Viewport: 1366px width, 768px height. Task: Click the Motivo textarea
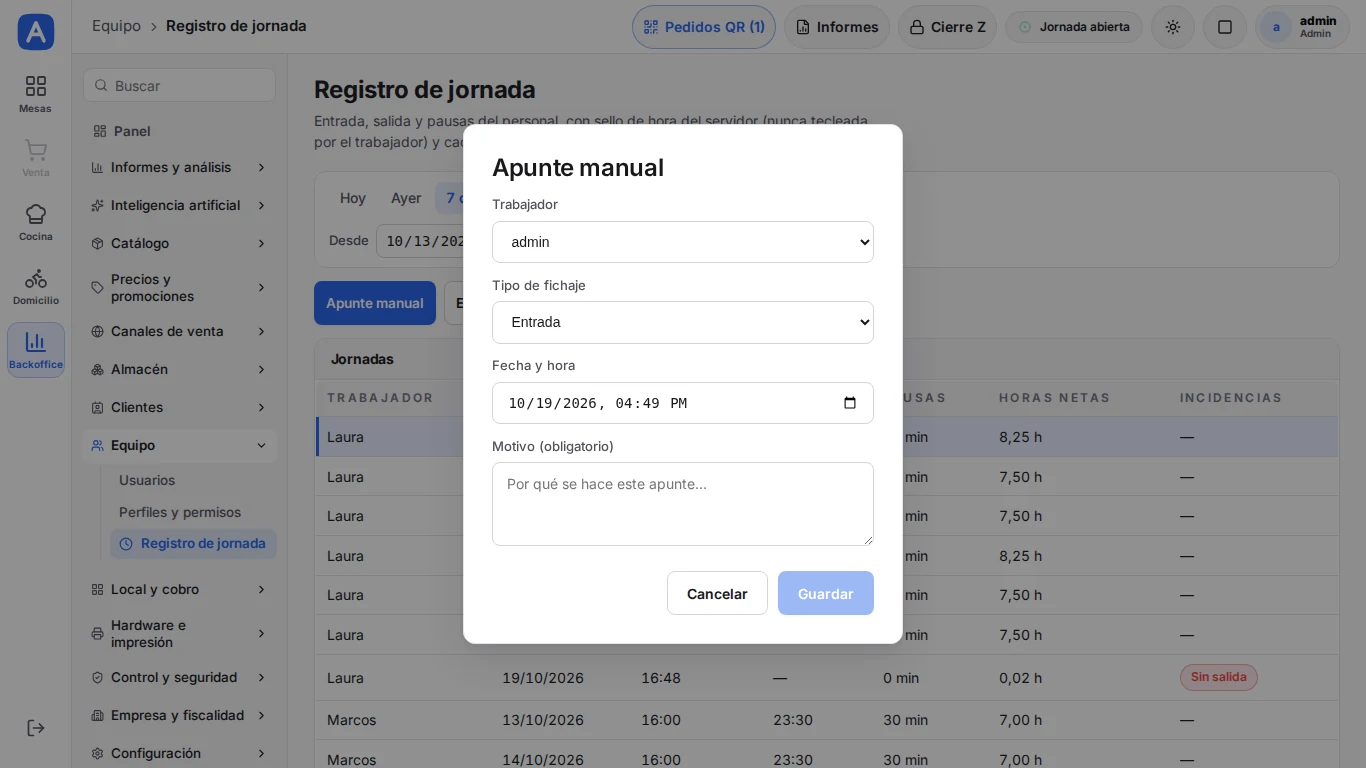(x=683, y=504)
